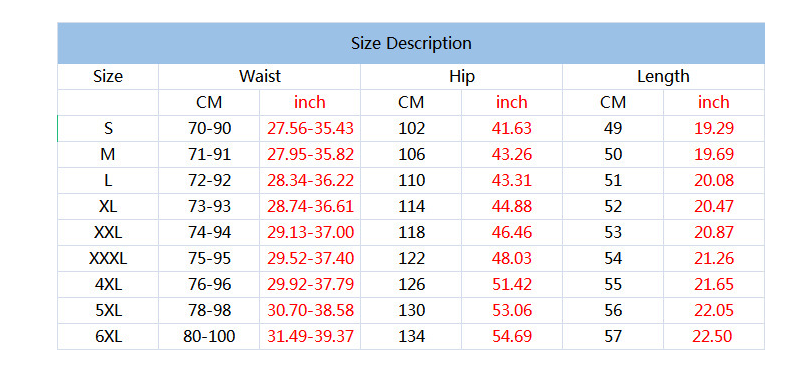
Task: Click length inch value 22.50
Action: click(714, 336)
